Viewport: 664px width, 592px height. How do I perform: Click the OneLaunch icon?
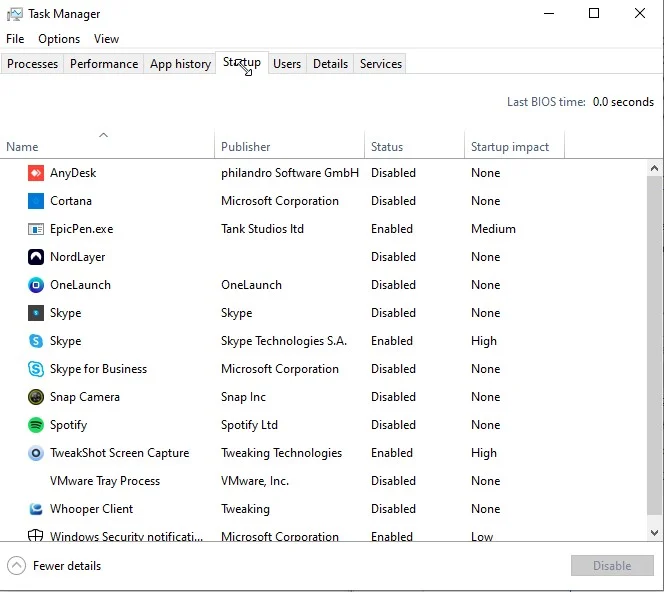[36, 285]
